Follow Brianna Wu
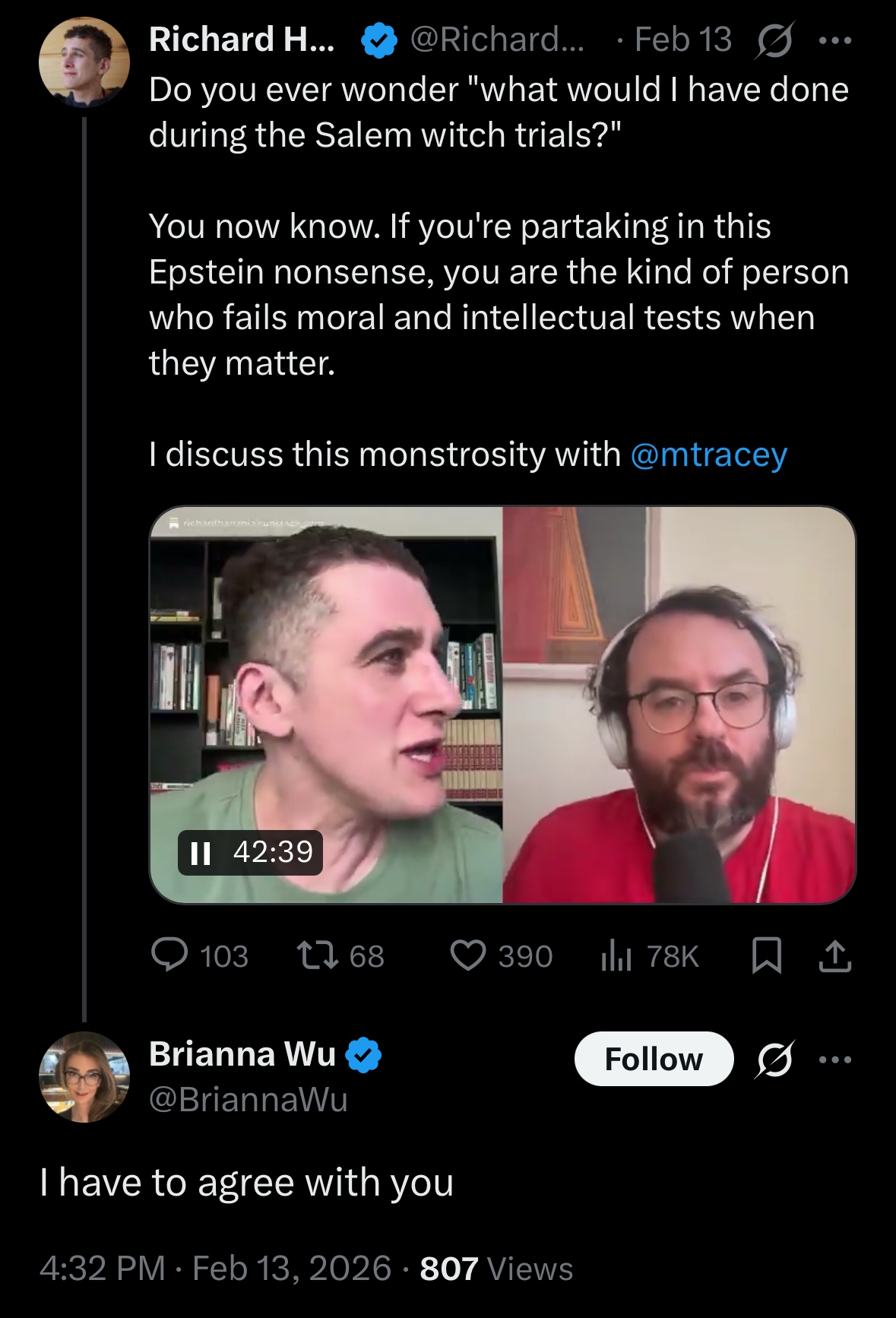 click(x=654, y=1059)
